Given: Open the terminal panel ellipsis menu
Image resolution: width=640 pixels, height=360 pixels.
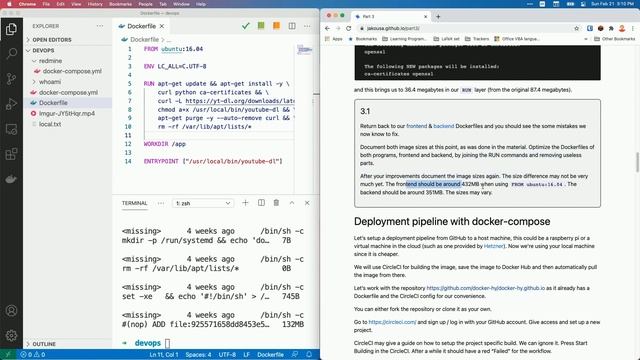Looking at the screenshot, I should pyautogui.click(x=161, y=203).
